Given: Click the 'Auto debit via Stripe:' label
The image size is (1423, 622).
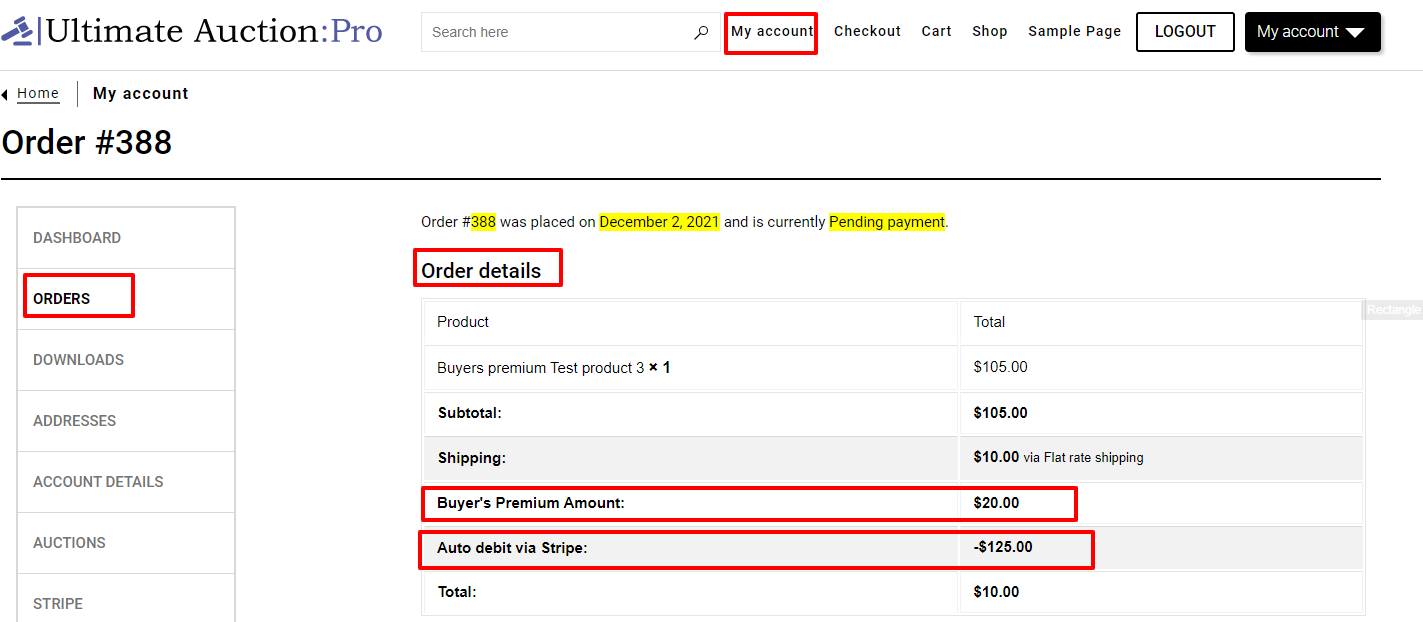Looking at the screenshot, I should pos(512,548).
